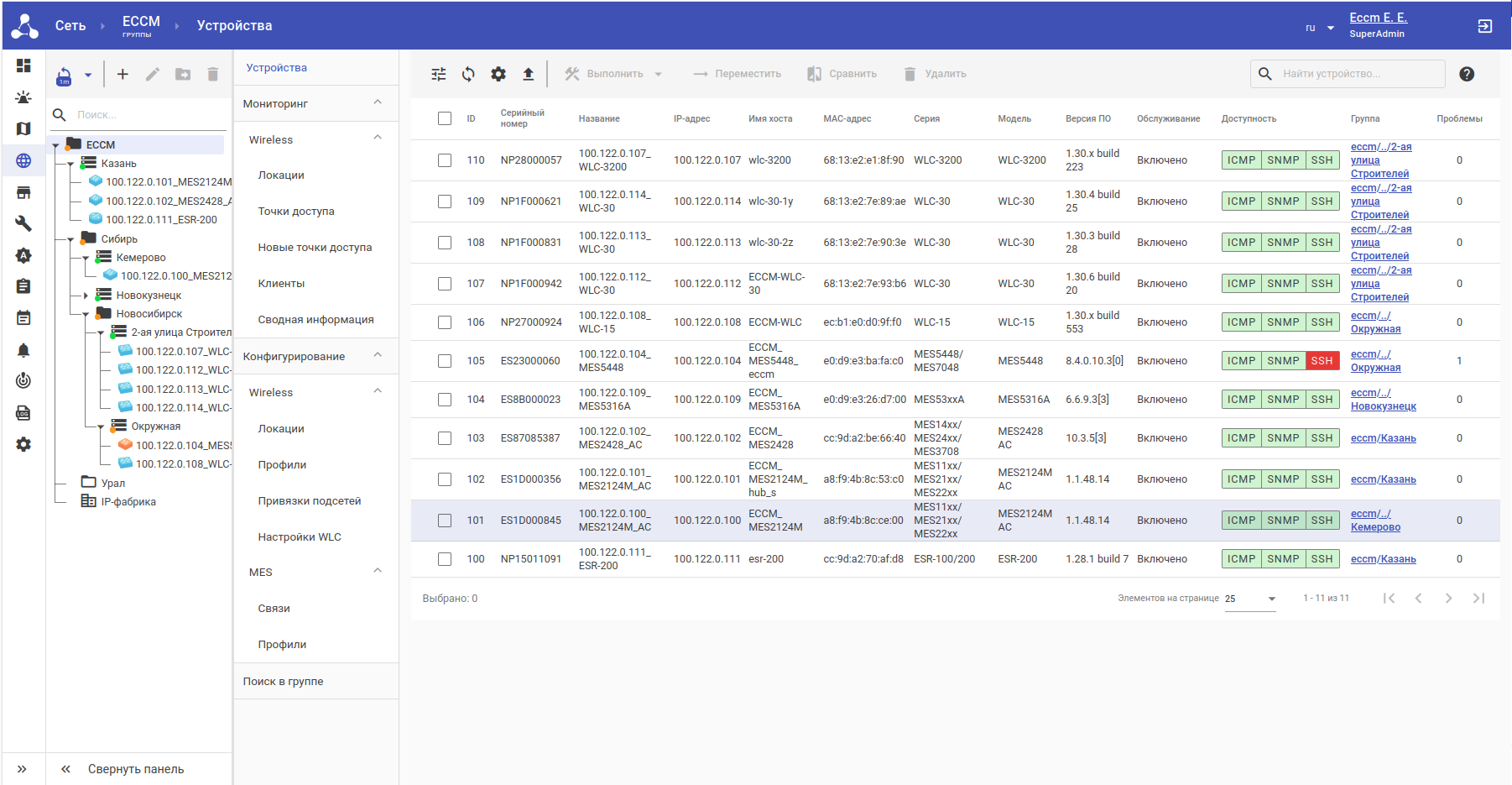
Task: Open the Сводная информация menu item
Action: pyautogui.click(x=315, y=320)
